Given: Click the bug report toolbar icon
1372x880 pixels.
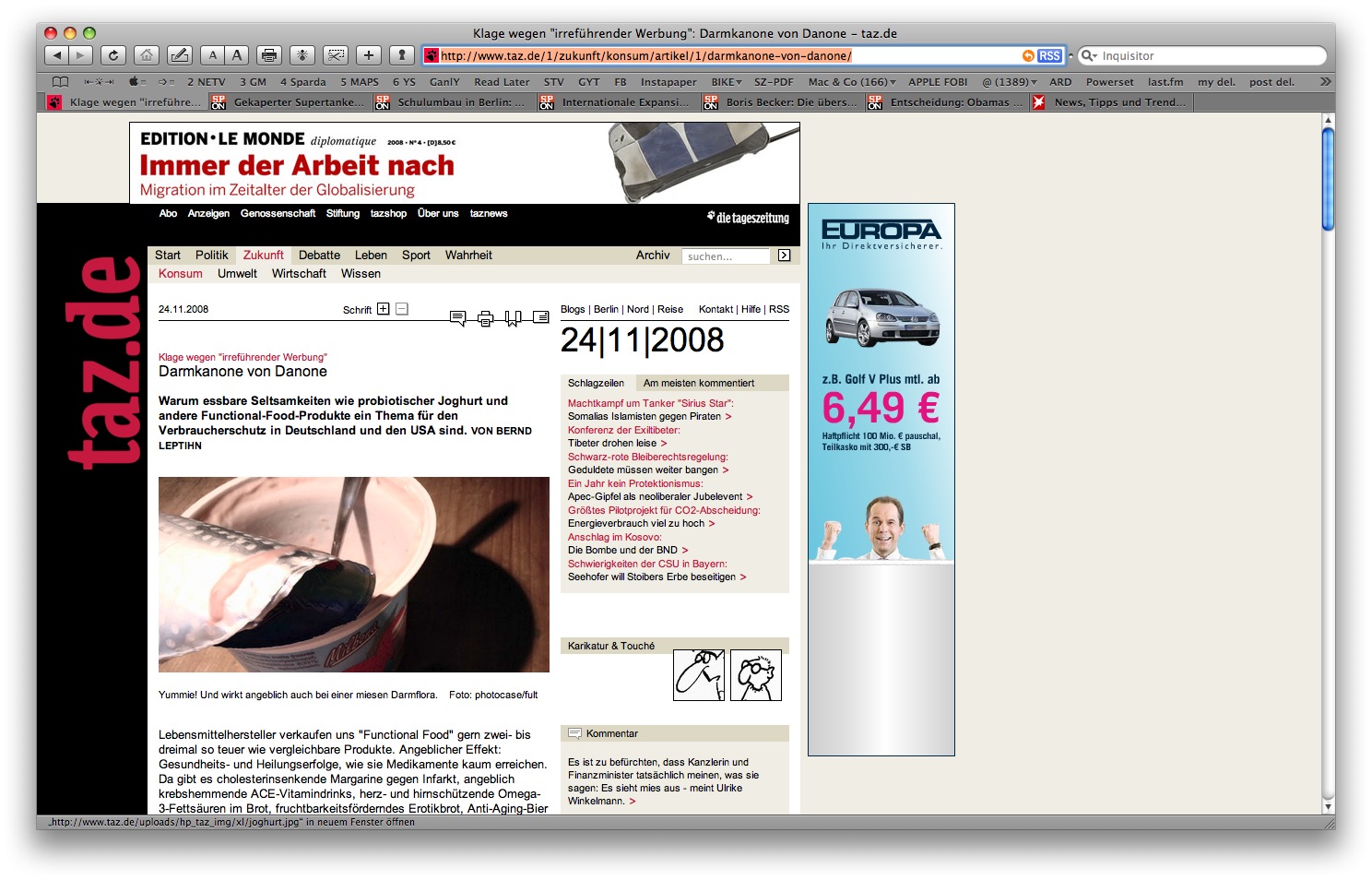Looking at the screenshot, I should pyautogui.click(x=302, y=55).
